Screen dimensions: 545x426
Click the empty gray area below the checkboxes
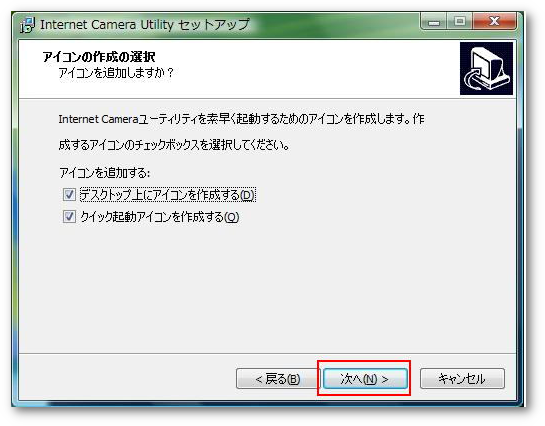click(268, 288)
